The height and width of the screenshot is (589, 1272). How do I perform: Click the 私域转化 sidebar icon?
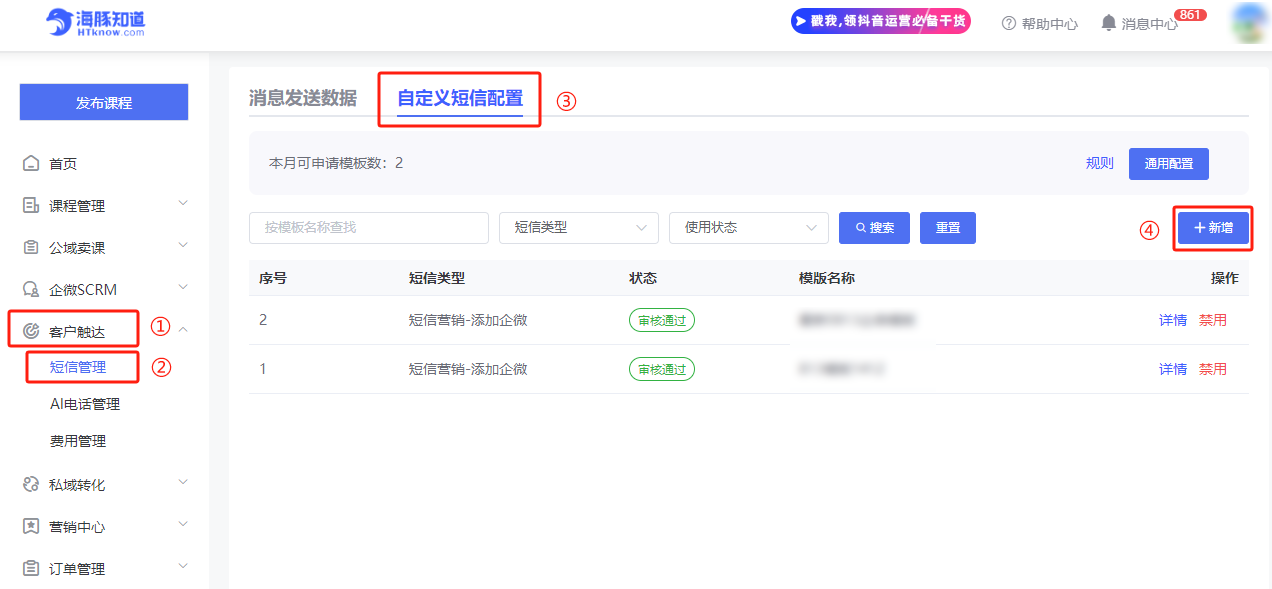[x=31, y=485]
